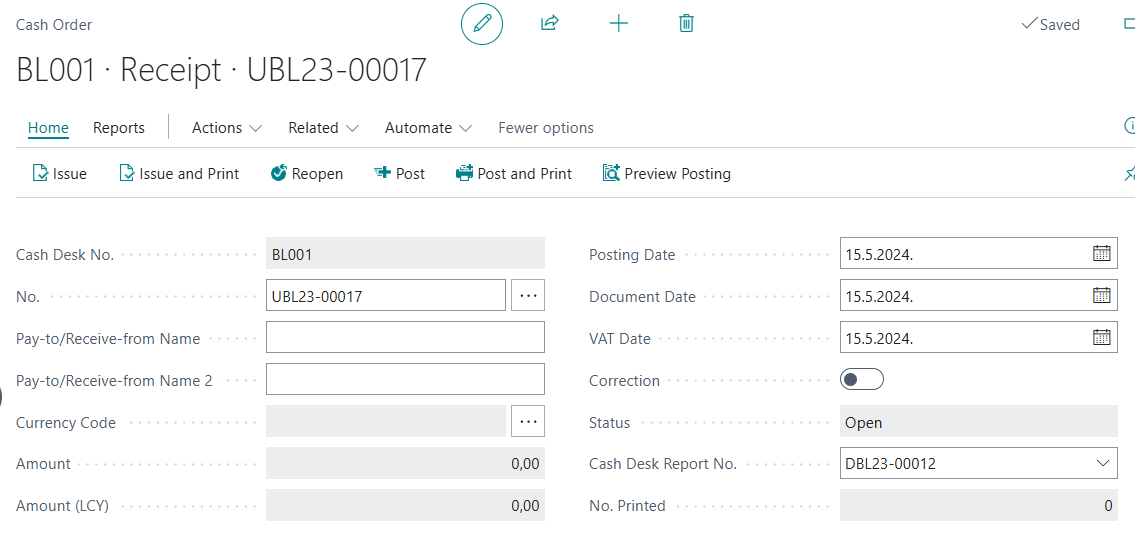The height and width of the screenshot is (559, 1135).
Task: Click Post and Print action
Action: pos(514,174)
